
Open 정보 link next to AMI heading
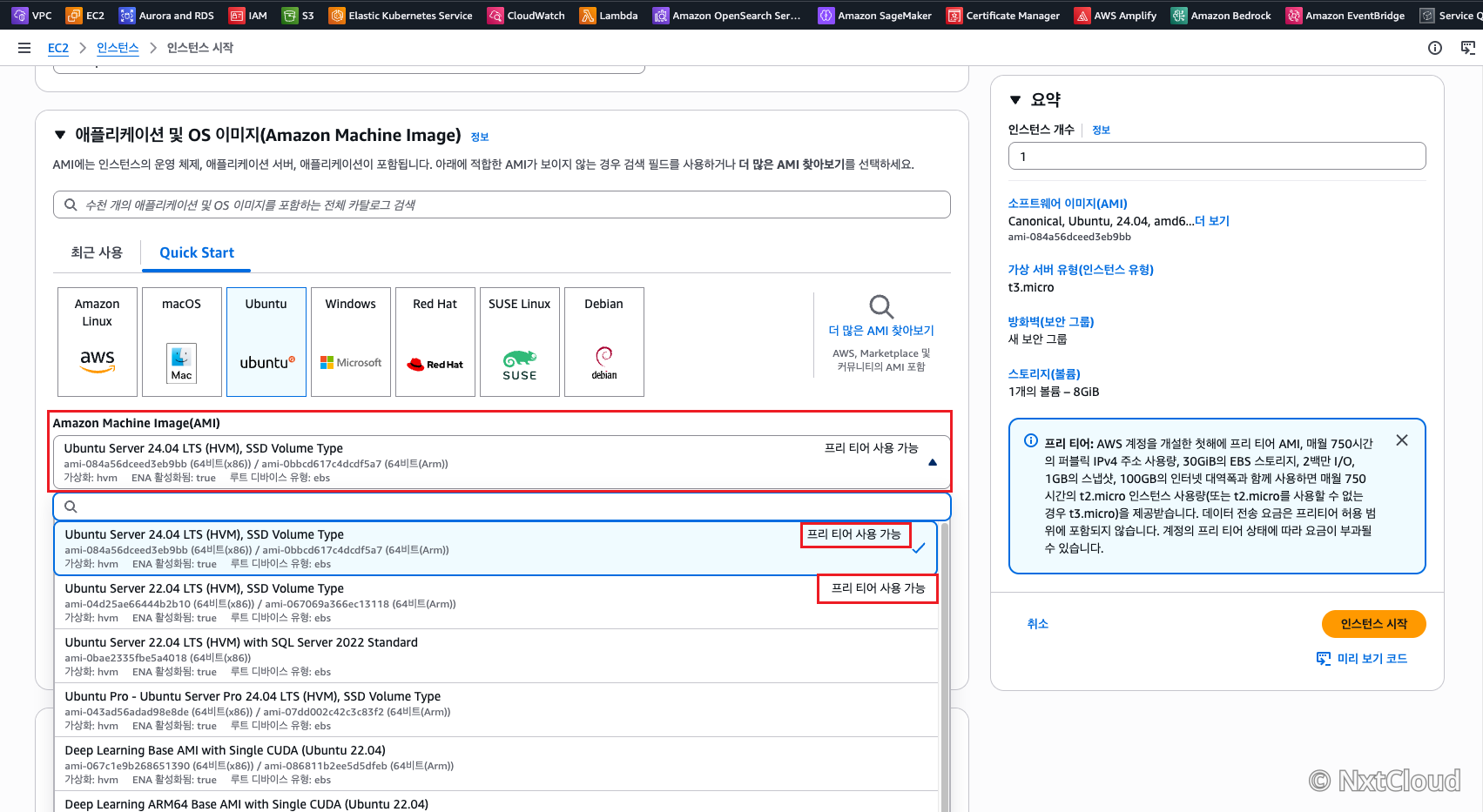[x=480, y=137]
